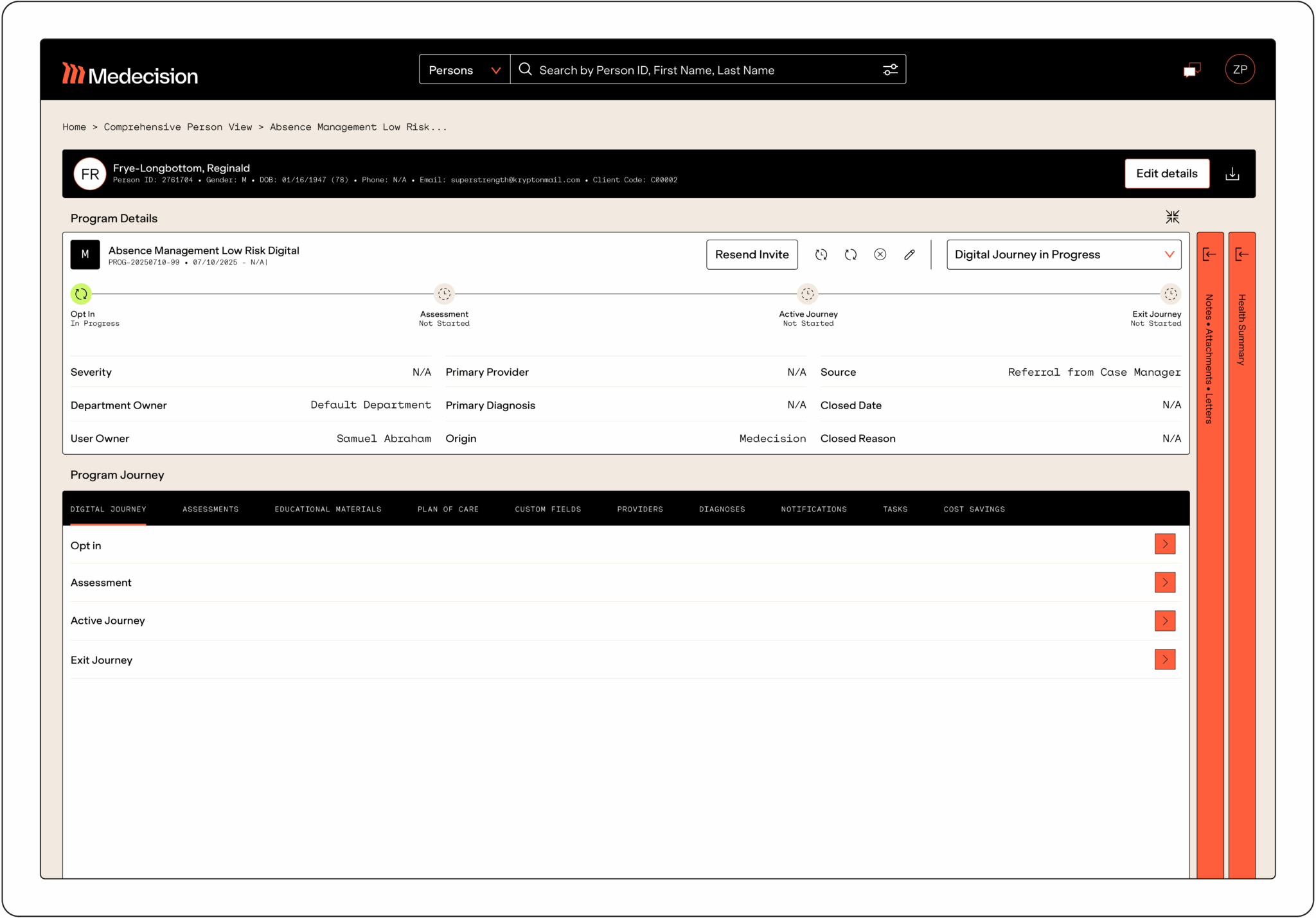Click the refresh arrows icon beside cancel
1316x918 pixels.
coord(851,255)
